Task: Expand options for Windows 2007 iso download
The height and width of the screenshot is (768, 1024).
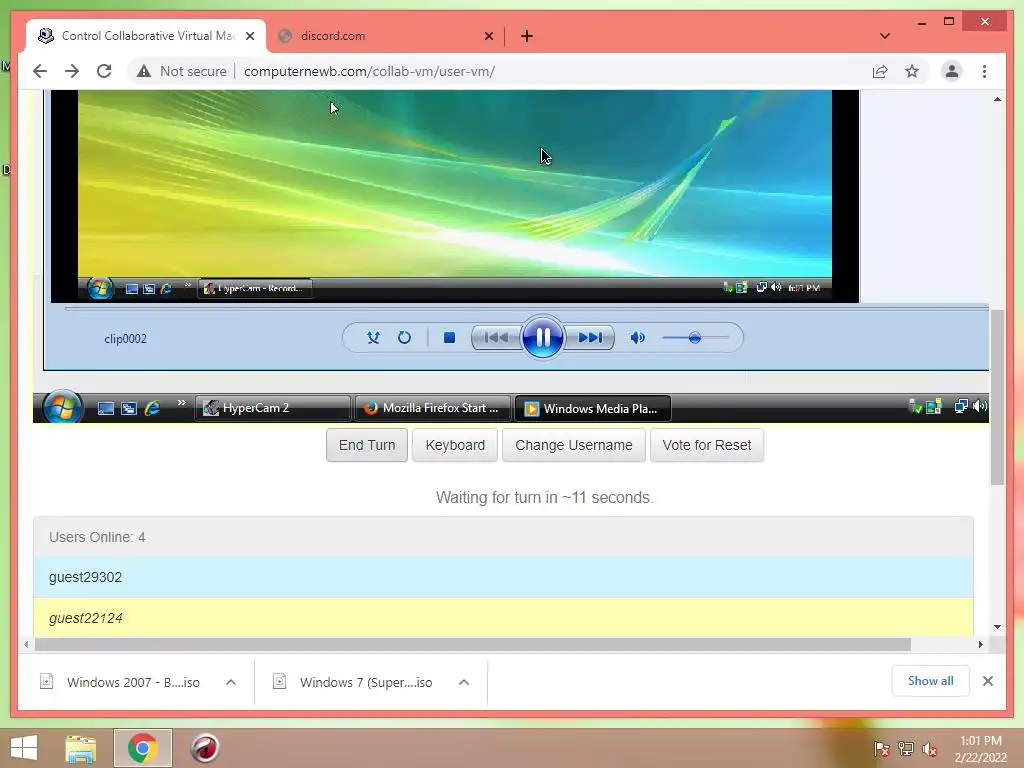Action: tap(231, 682)
